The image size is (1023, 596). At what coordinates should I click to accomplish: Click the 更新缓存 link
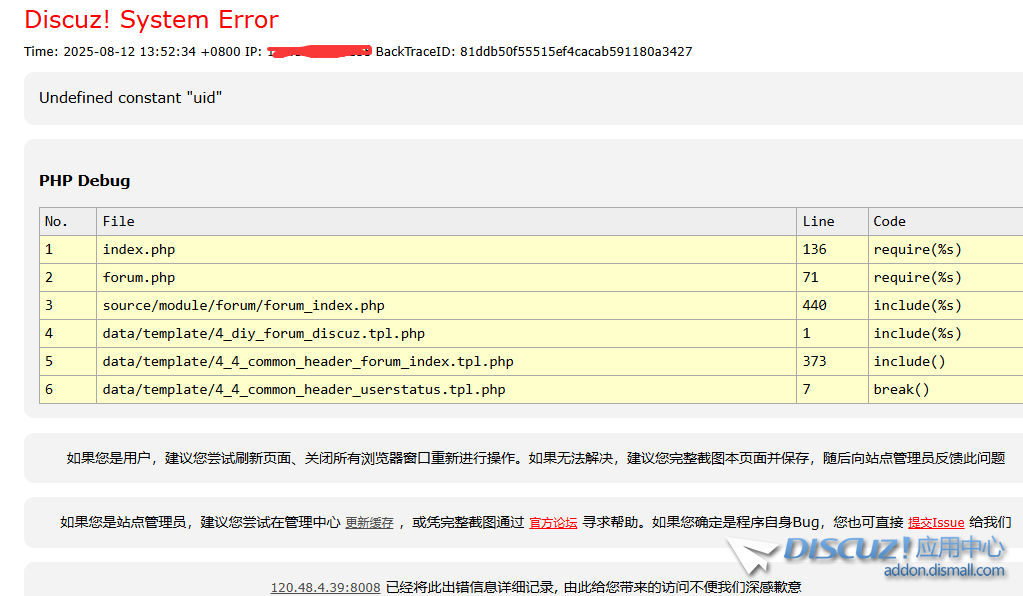point(369,522)
